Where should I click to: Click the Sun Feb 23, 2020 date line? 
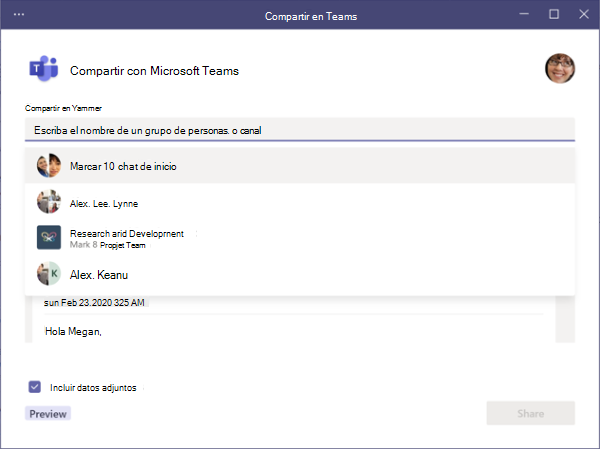94,303
